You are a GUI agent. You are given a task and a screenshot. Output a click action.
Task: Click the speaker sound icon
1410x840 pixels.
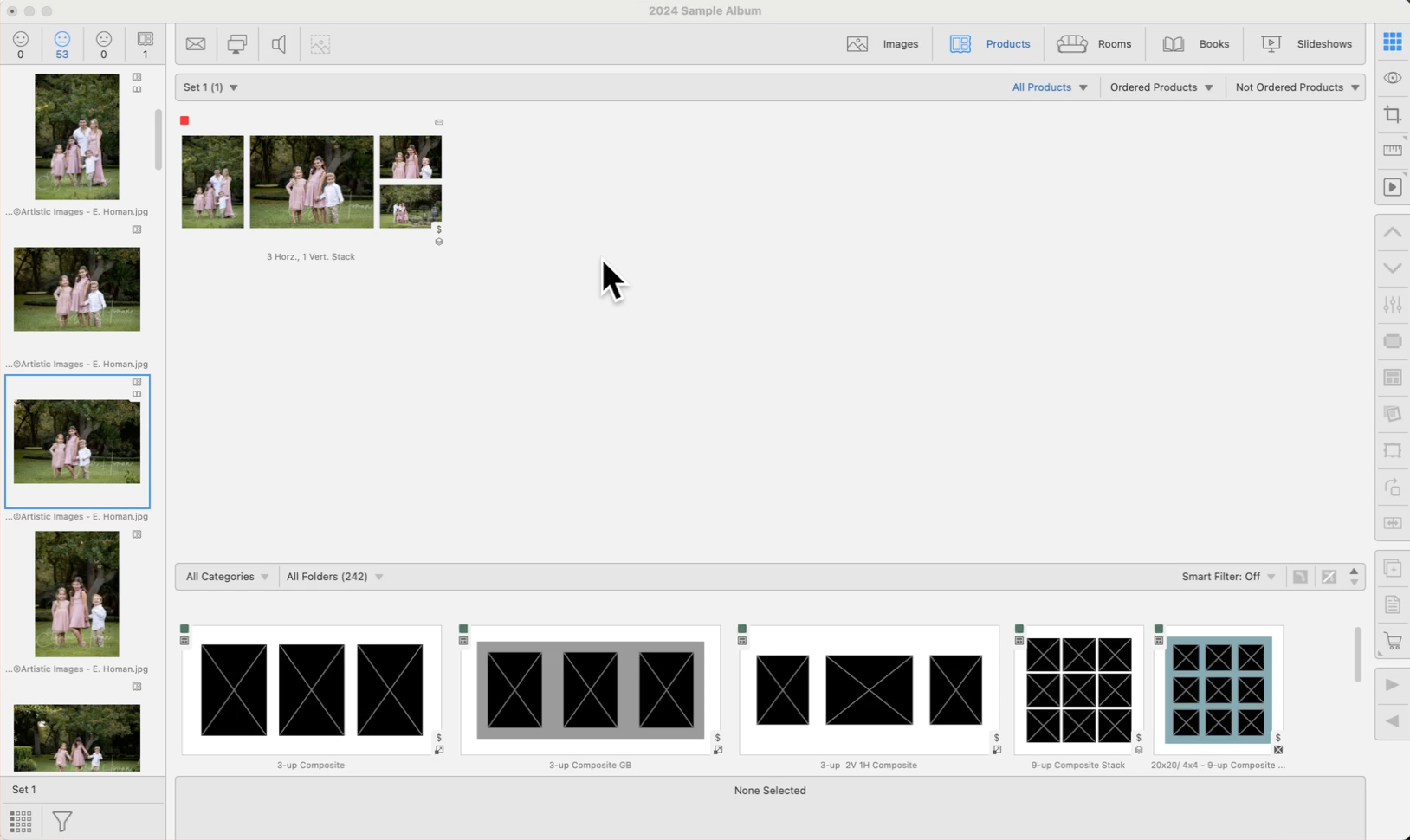[x=279, y=44]
